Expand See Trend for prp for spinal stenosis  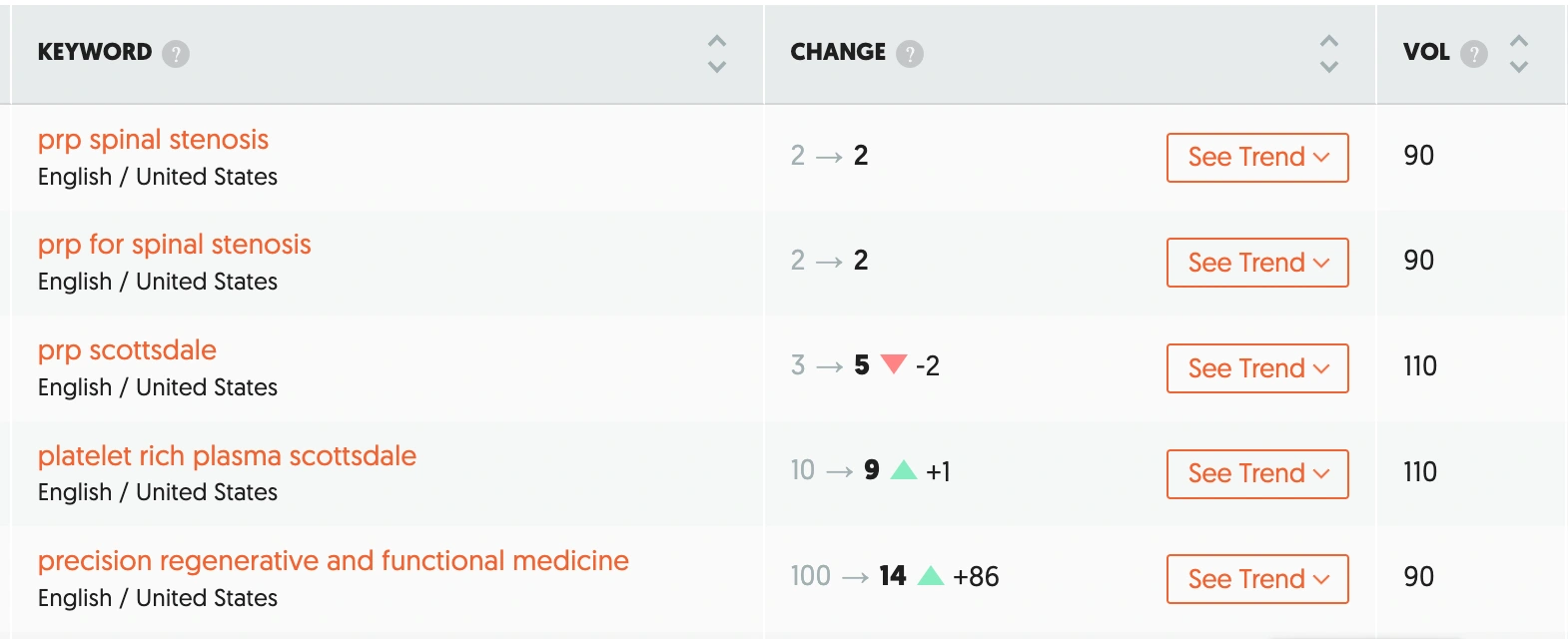(x=1257, y=263)
